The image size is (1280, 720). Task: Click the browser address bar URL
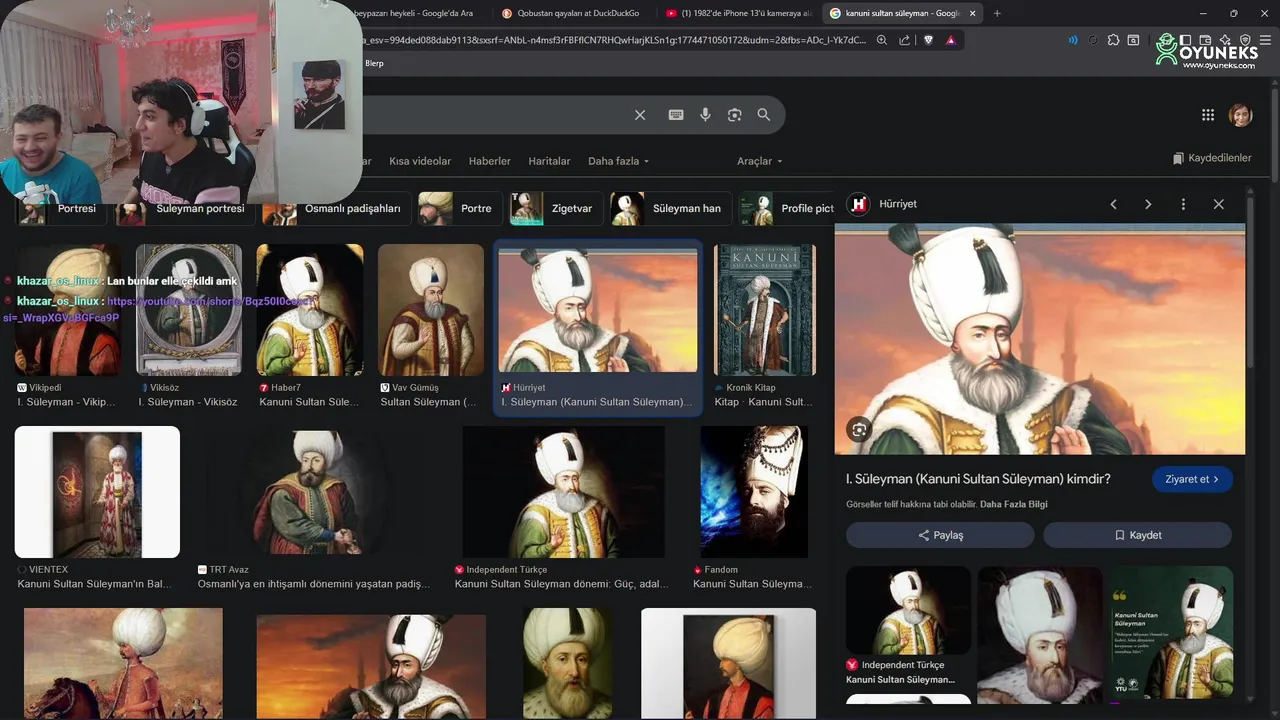coord(616,40)
